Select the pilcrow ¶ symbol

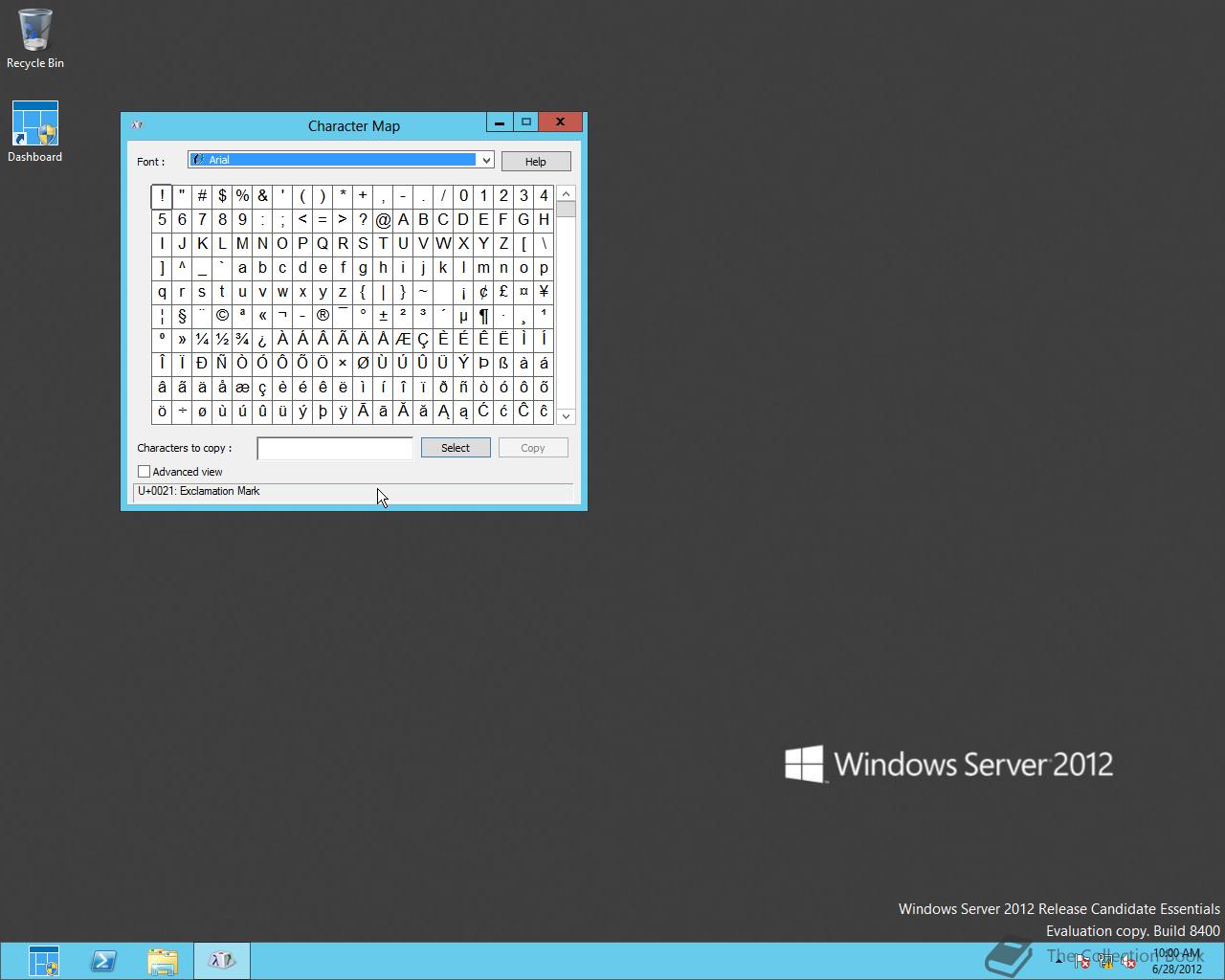coord(483,316)
